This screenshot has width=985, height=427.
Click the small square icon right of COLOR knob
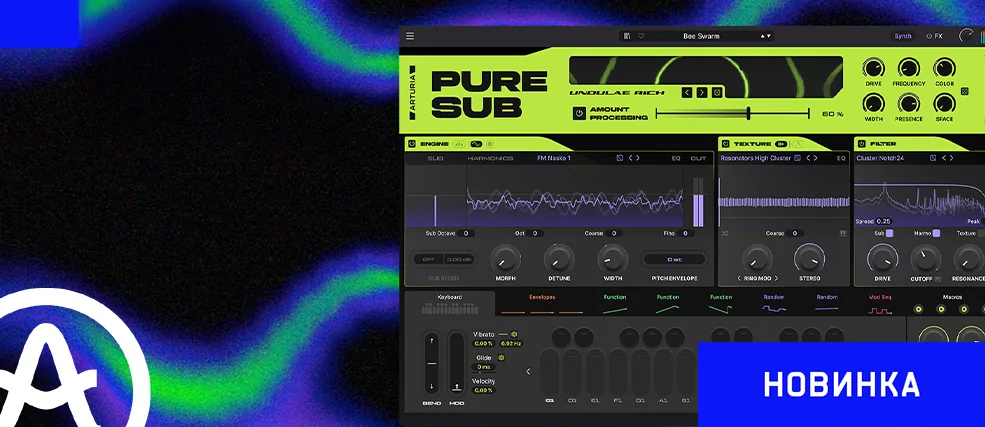pos(965,92)
